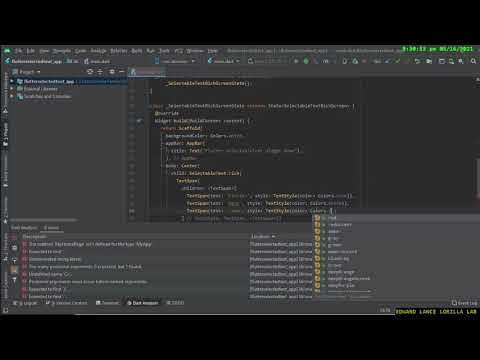The width and height of the screenshot is (480, 360).
Task: Open the Navigate menu
Action: (62, 51)
